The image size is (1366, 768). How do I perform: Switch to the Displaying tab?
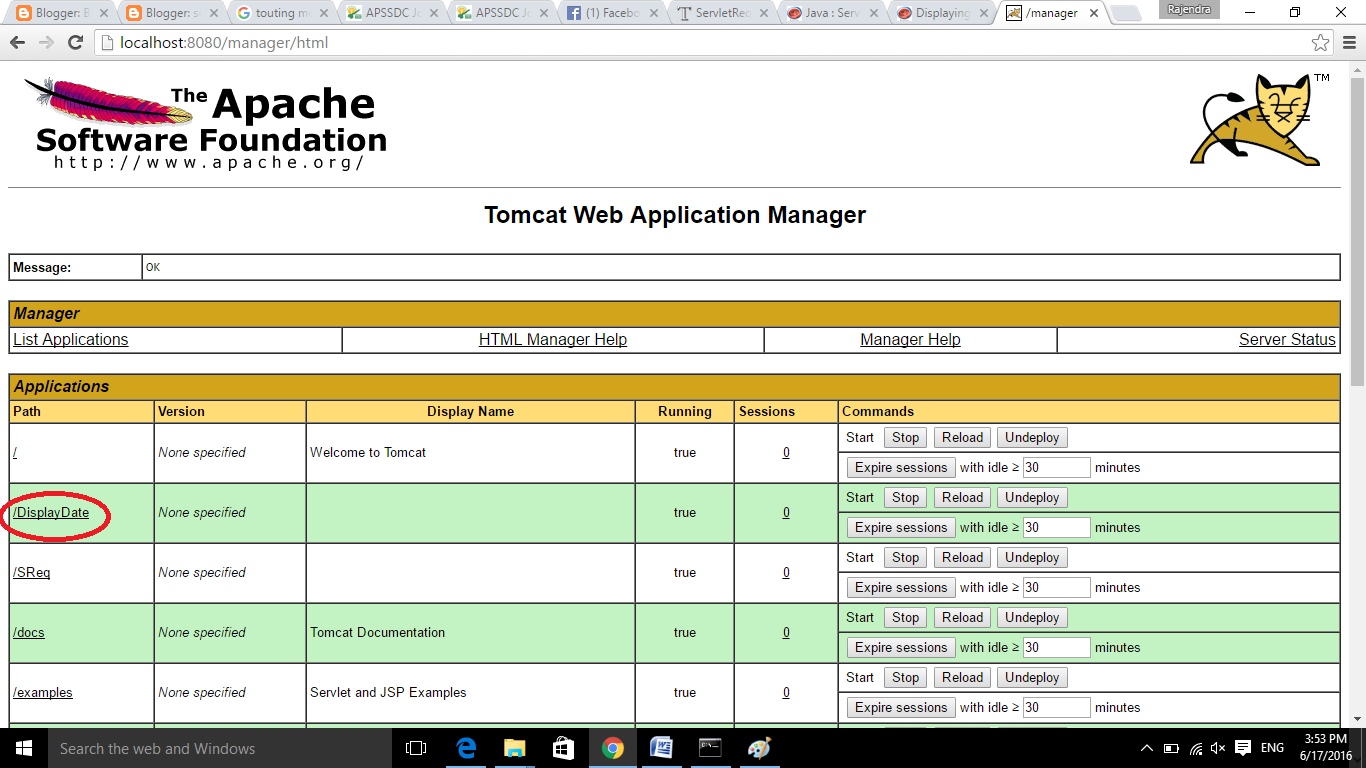[x=942, y=13]
